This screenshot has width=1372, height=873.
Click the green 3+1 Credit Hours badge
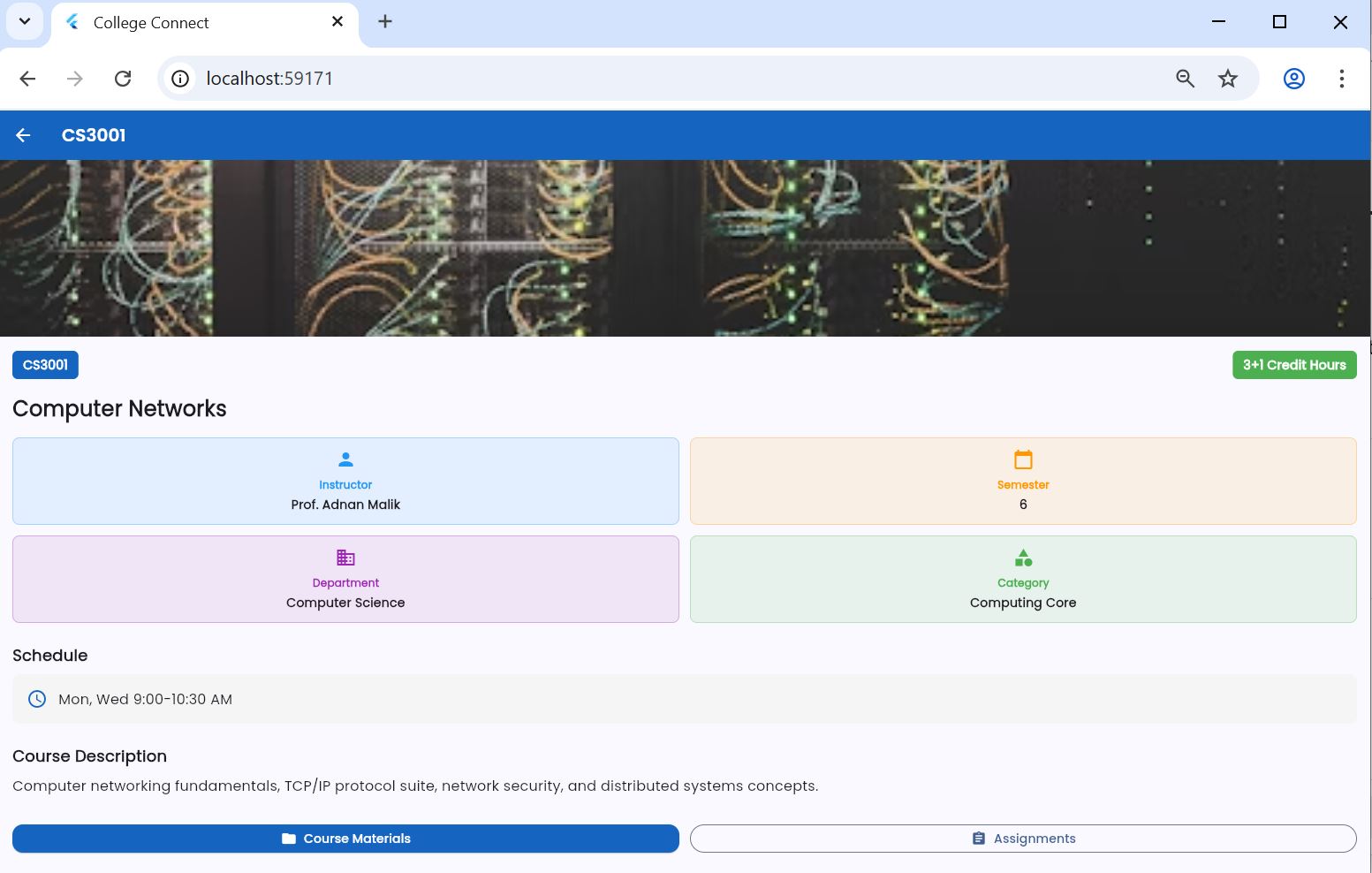(x=1293, y=365)
